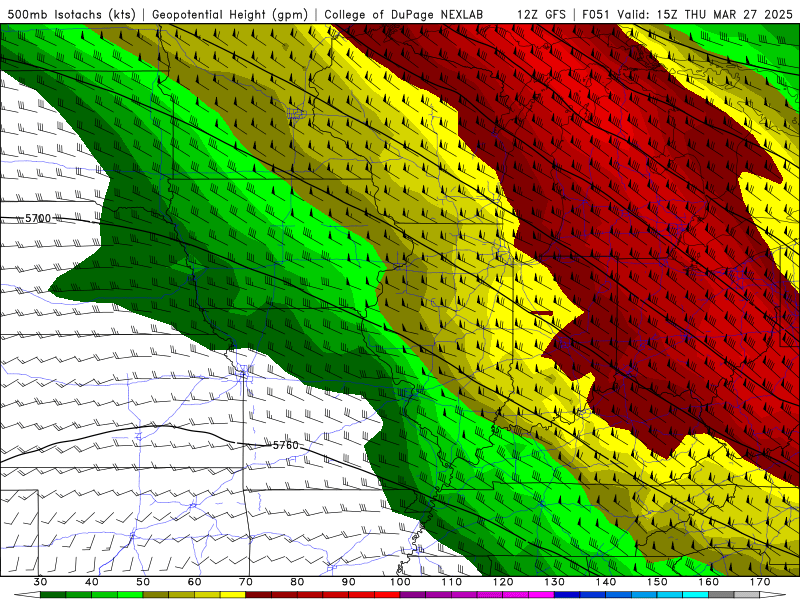
Task: Click the 110 knot color bar label
Action: click(x=452, y=582)
